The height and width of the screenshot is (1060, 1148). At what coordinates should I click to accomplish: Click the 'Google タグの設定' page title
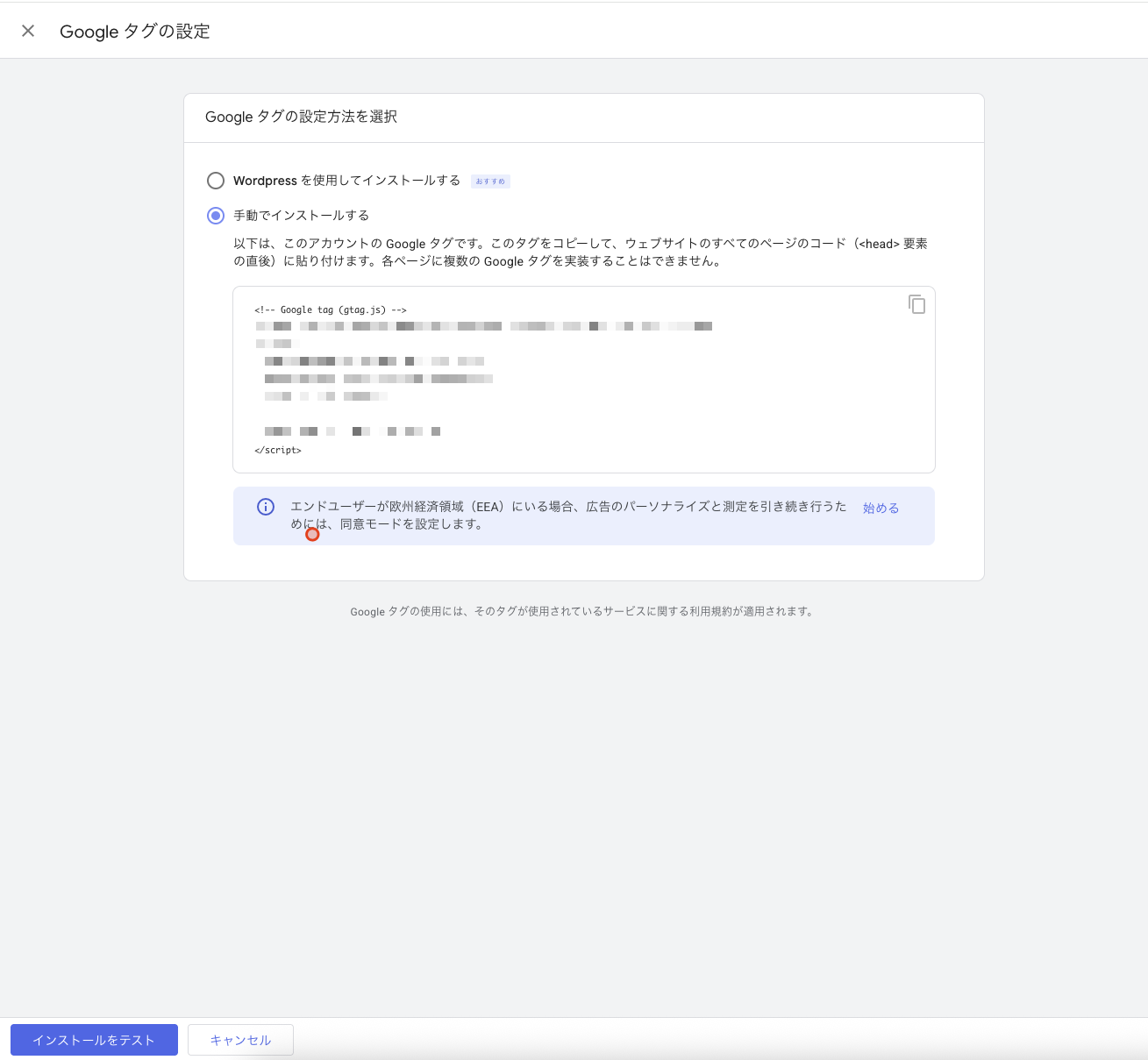click(135, 32)
